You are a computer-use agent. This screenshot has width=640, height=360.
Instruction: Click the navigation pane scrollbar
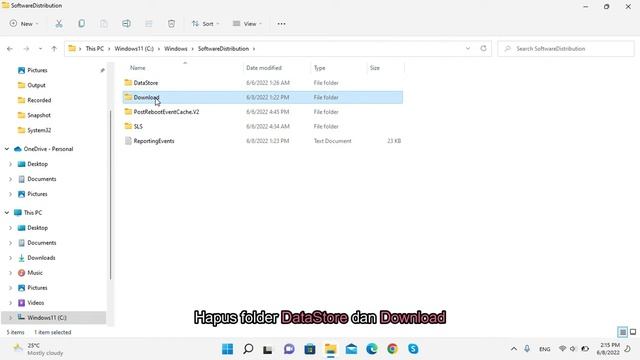click(110, 195)
